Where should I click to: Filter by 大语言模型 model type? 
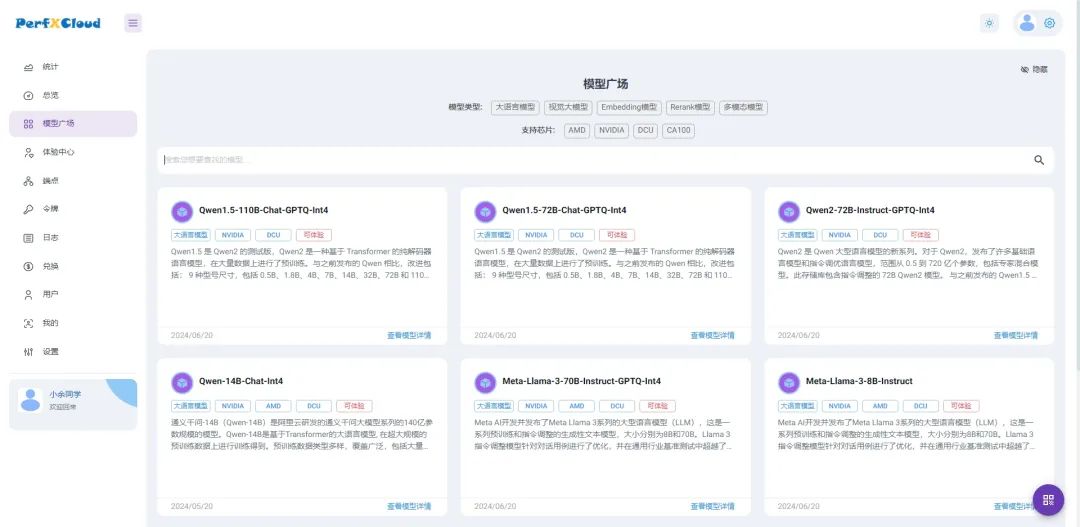(x=515, y=107)
